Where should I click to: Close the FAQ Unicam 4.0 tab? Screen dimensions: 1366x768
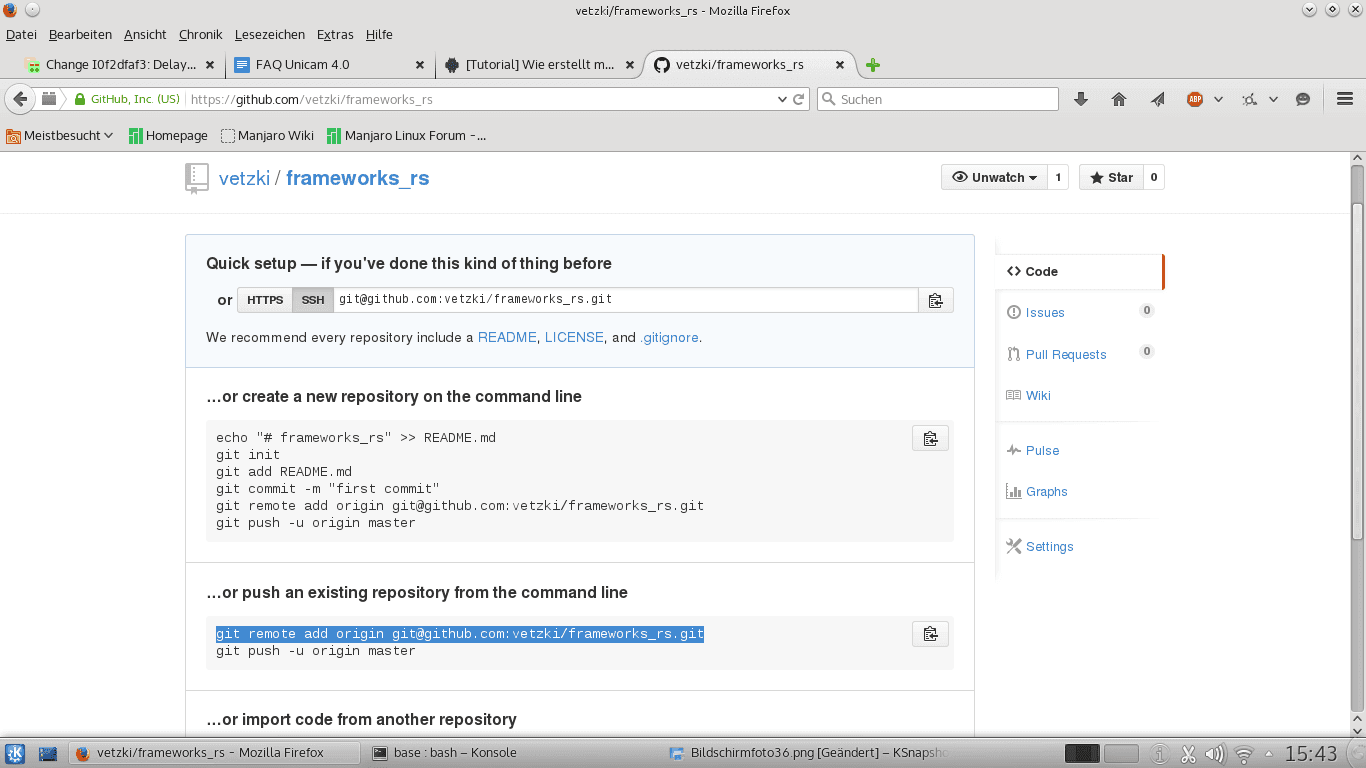421,65
